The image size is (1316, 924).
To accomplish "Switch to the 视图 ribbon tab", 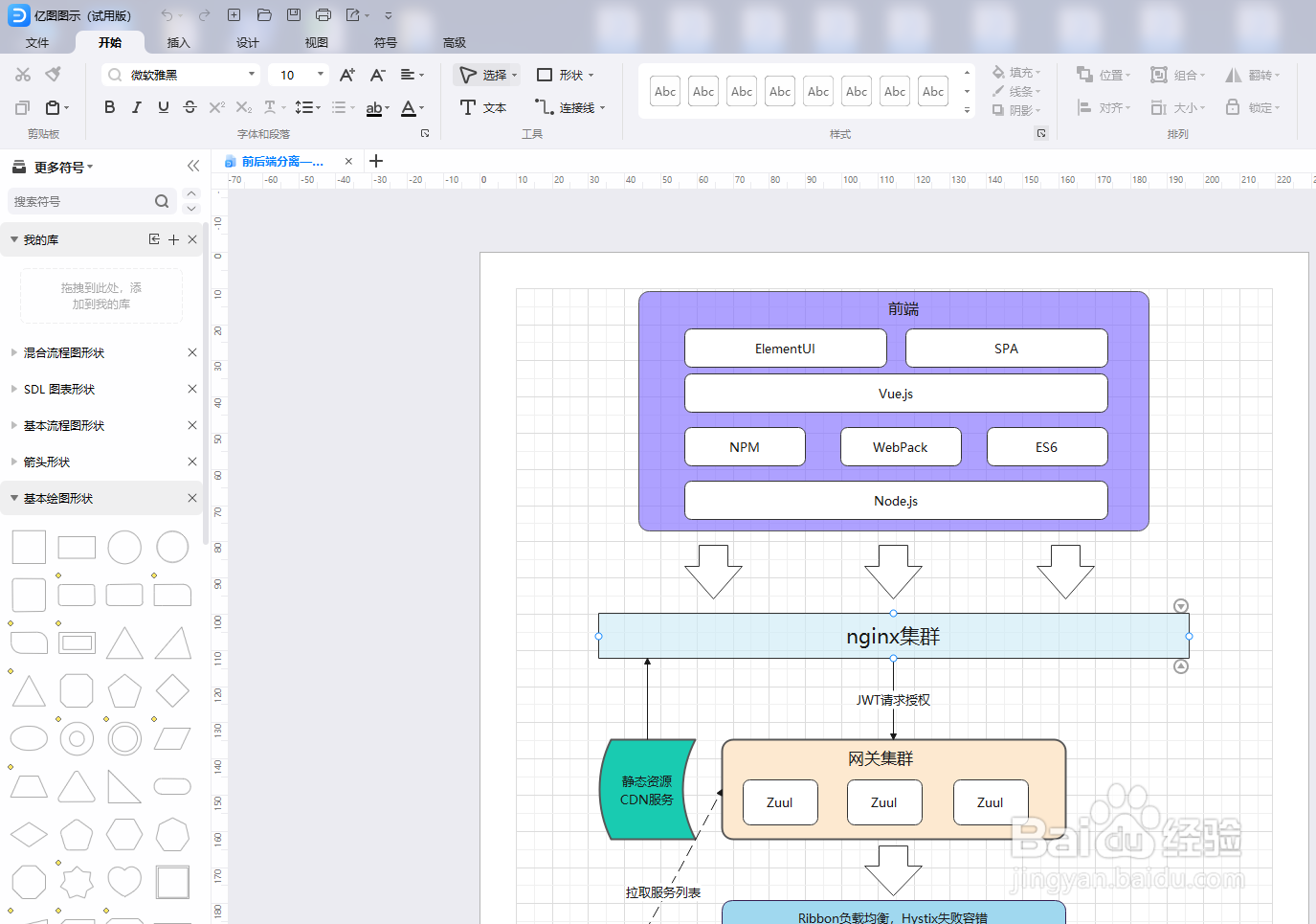I will click(317, 42).
